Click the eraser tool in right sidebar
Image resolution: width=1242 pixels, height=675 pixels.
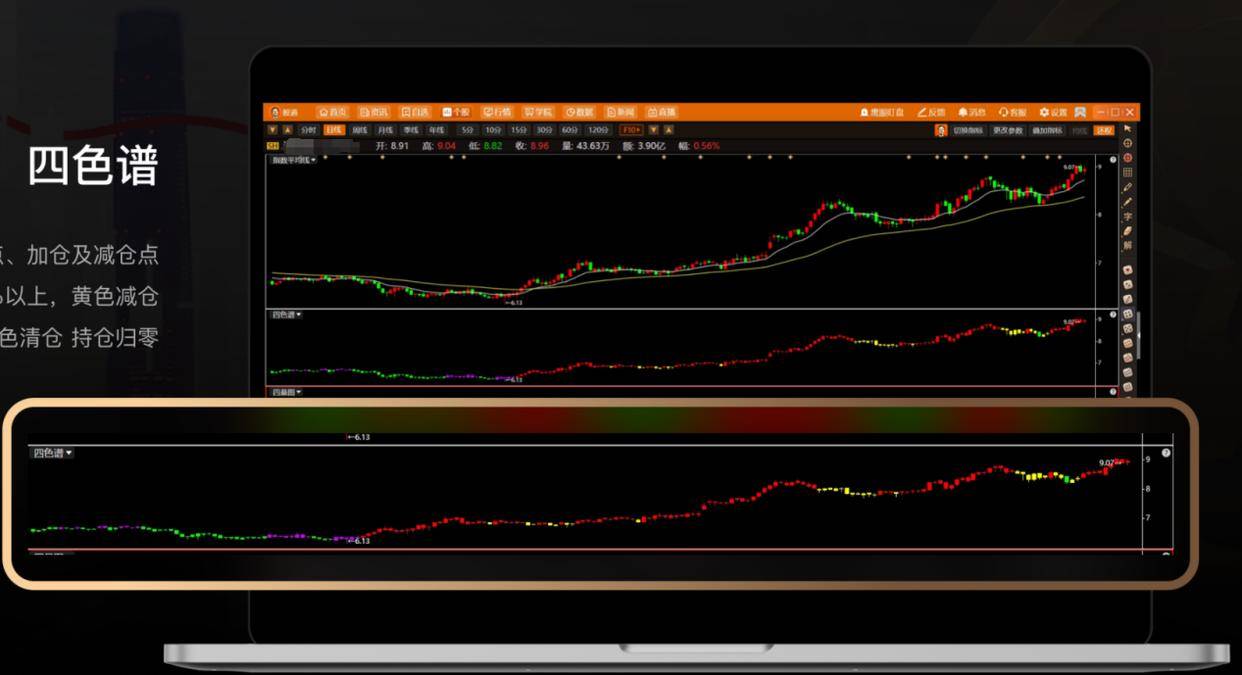[x=1127, y=231]
